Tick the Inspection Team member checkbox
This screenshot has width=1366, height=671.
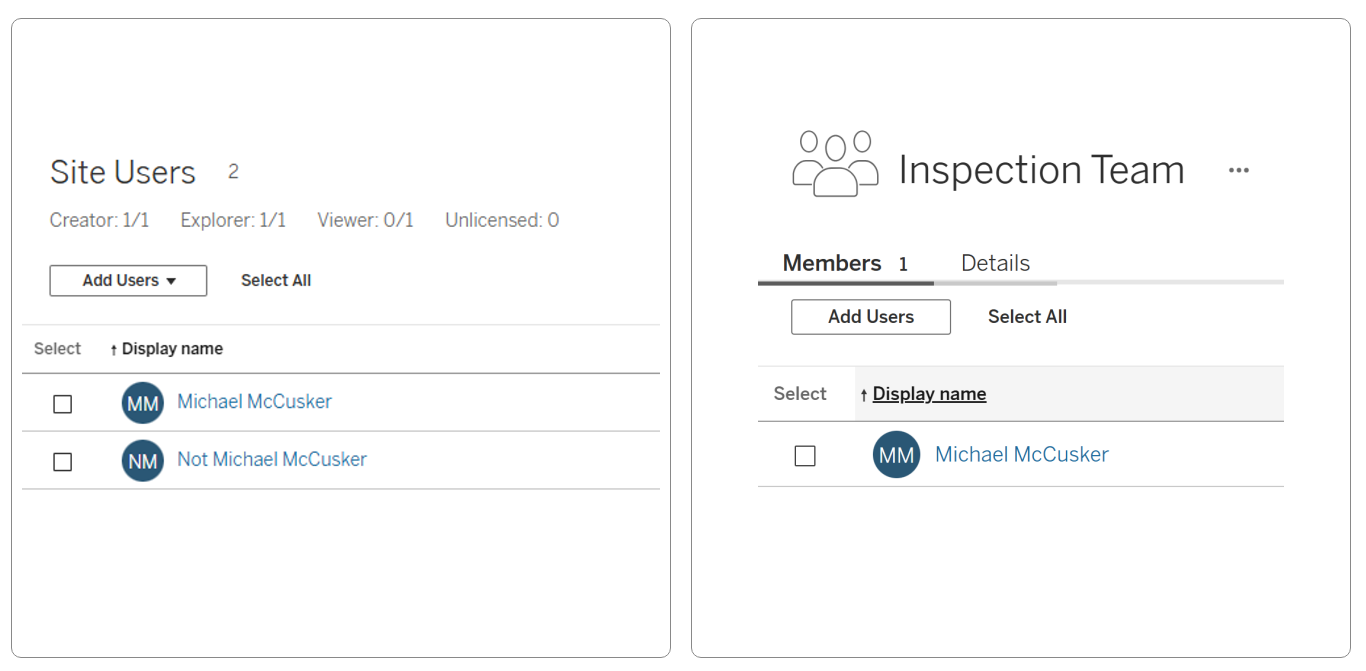[x=805, y=456]
